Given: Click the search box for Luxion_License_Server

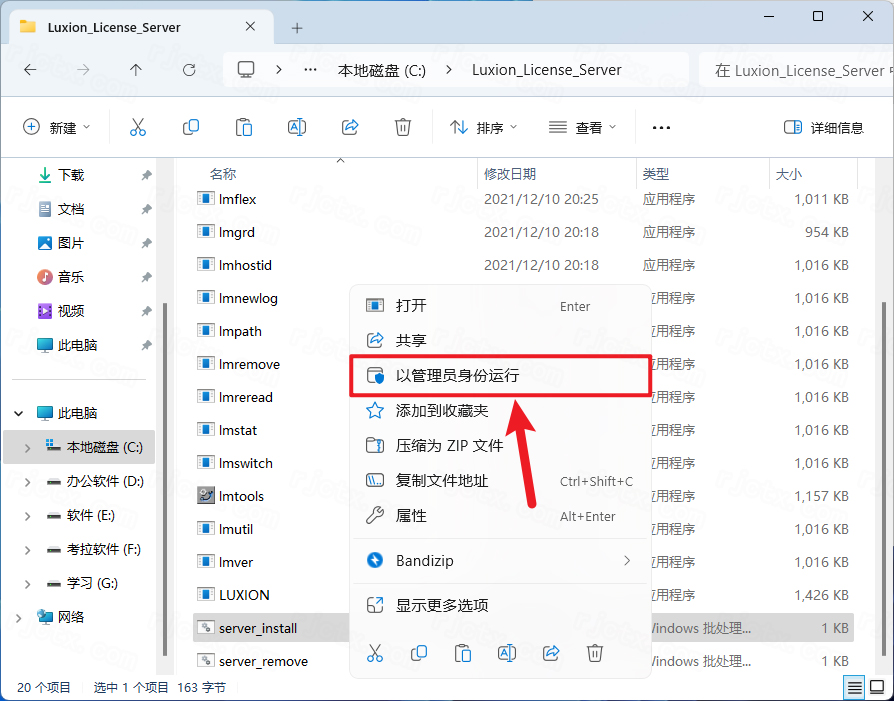Looking at the screenshot, I should (796, 70).
